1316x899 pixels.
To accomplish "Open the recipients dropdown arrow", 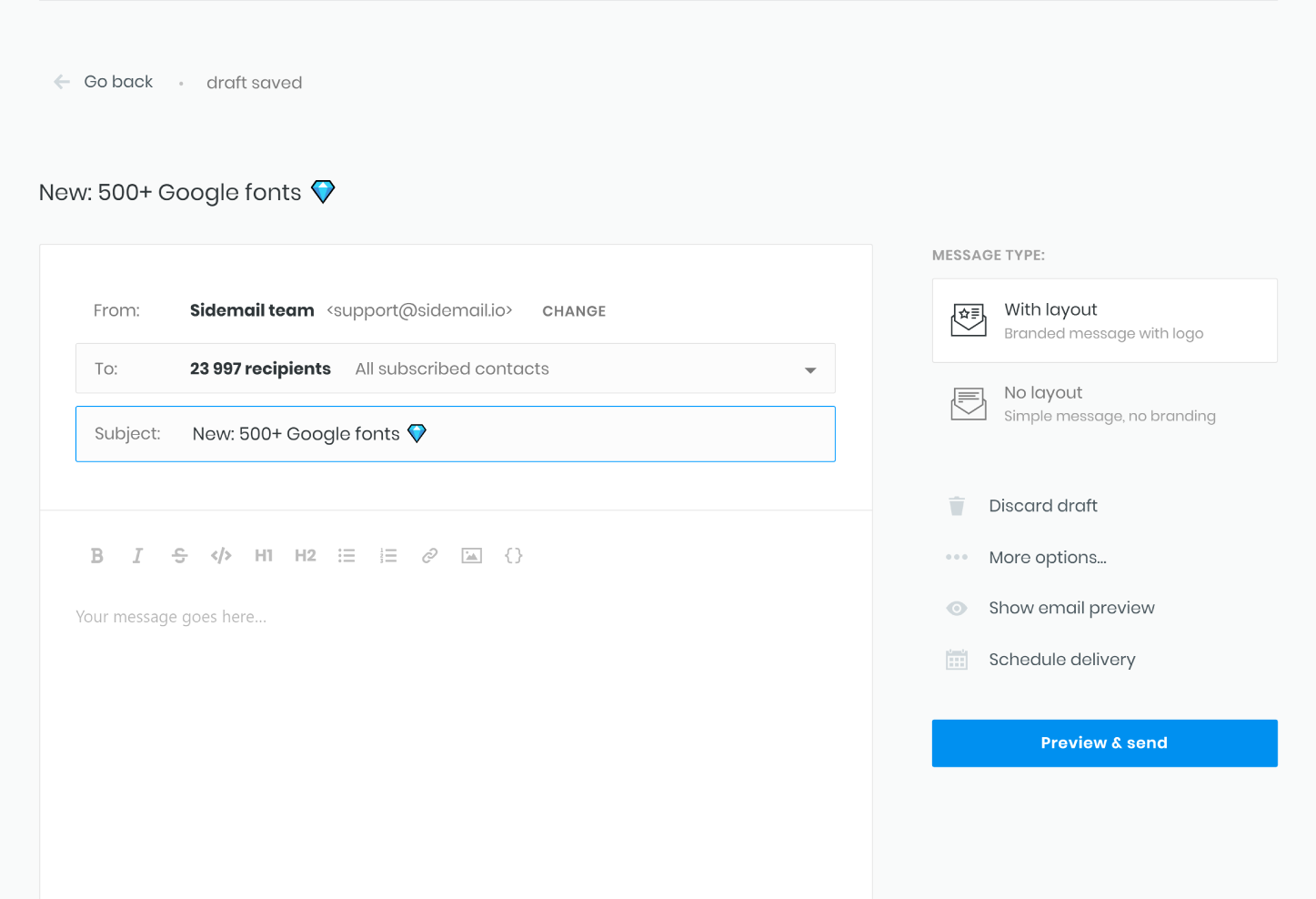I will (x=810, y=370).
